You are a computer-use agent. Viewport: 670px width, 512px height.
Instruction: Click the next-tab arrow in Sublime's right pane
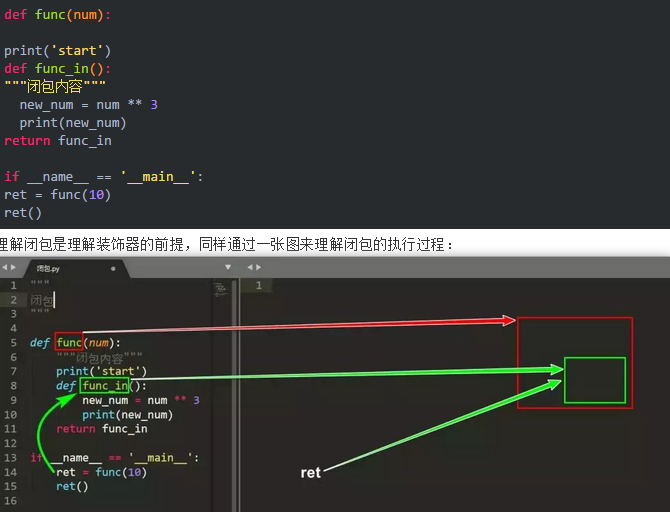258,267
